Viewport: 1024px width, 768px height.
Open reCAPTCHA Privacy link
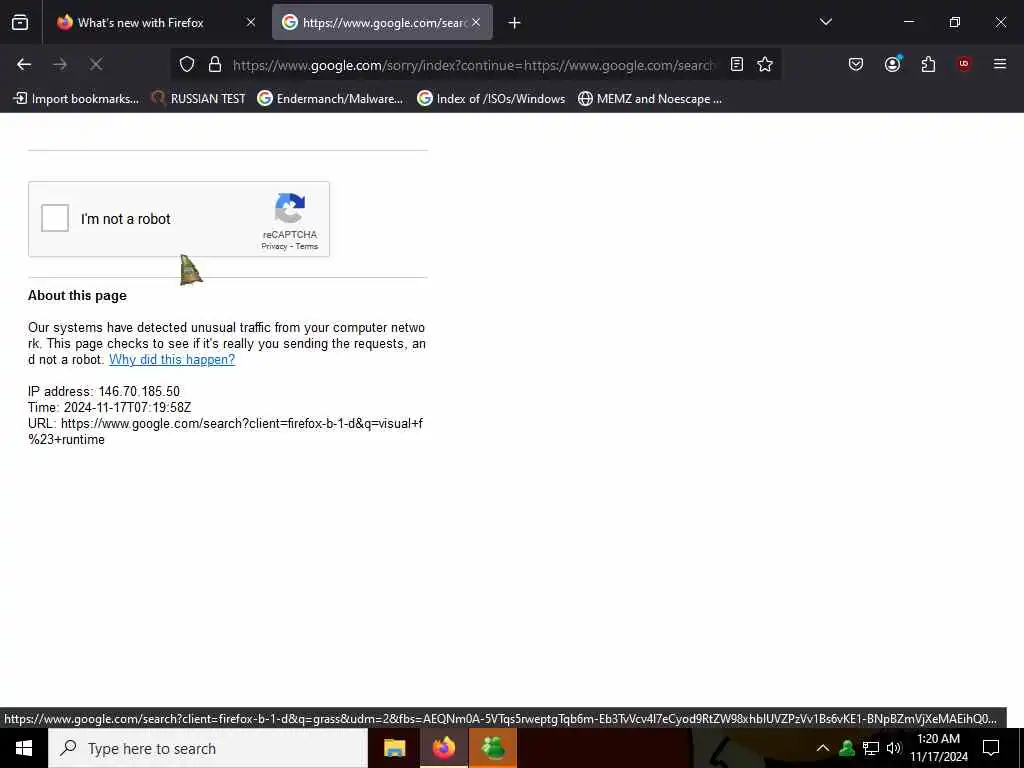coord(274,247)
